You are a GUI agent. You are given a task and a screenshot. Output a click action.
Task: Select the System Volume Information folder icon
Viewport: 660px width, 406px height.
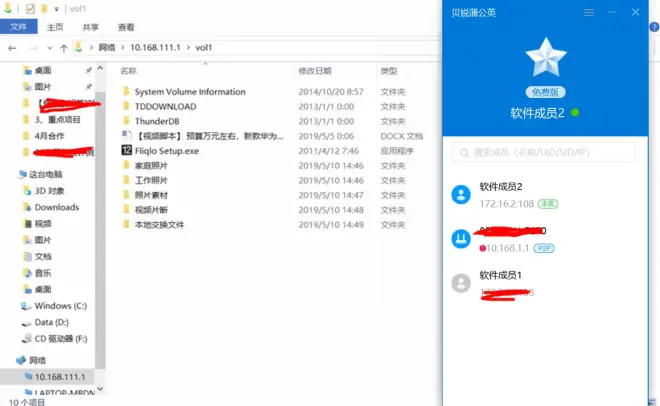(126, 91)
